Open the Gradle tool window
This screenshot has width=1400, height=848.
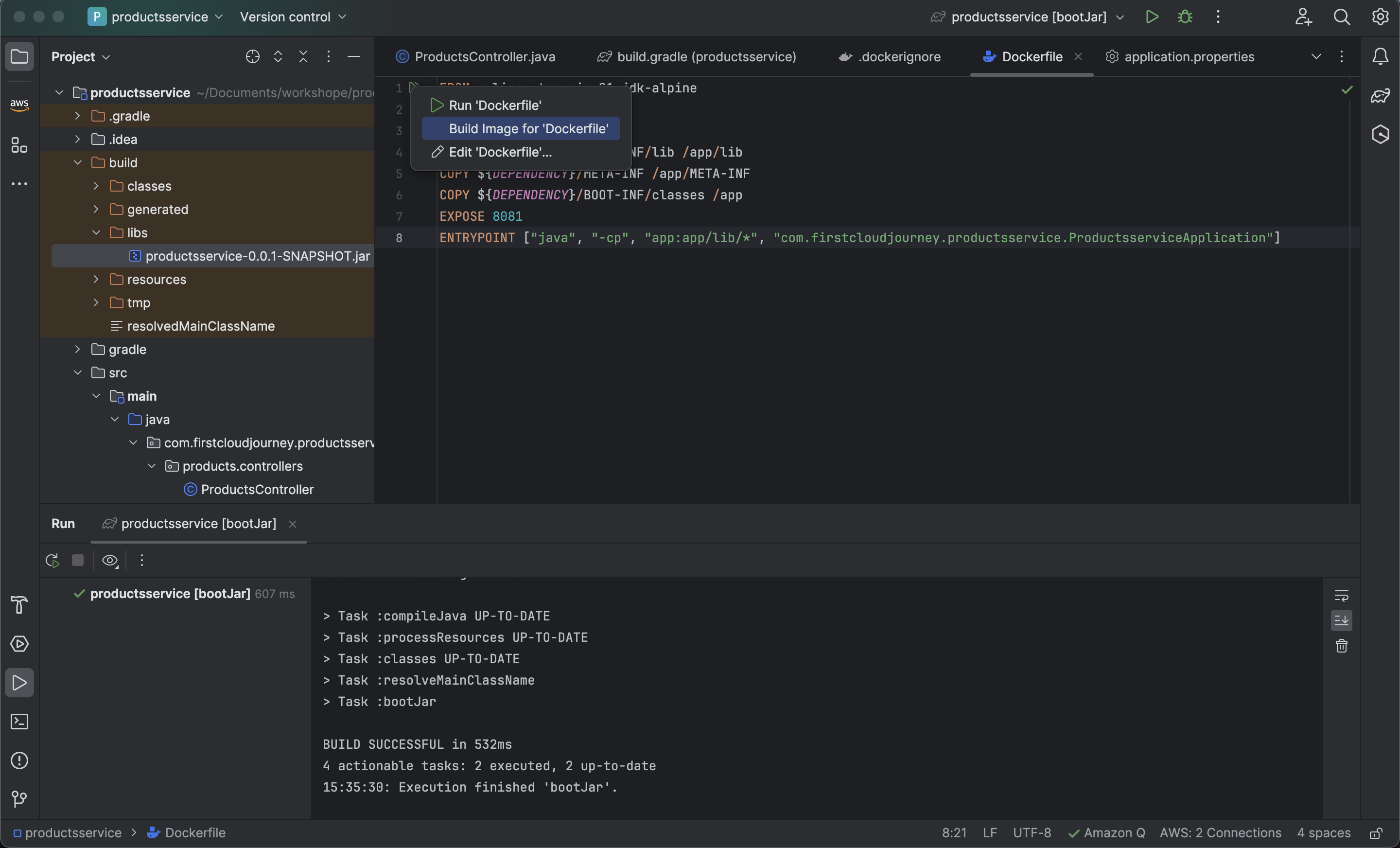[x=1380, y=95]
